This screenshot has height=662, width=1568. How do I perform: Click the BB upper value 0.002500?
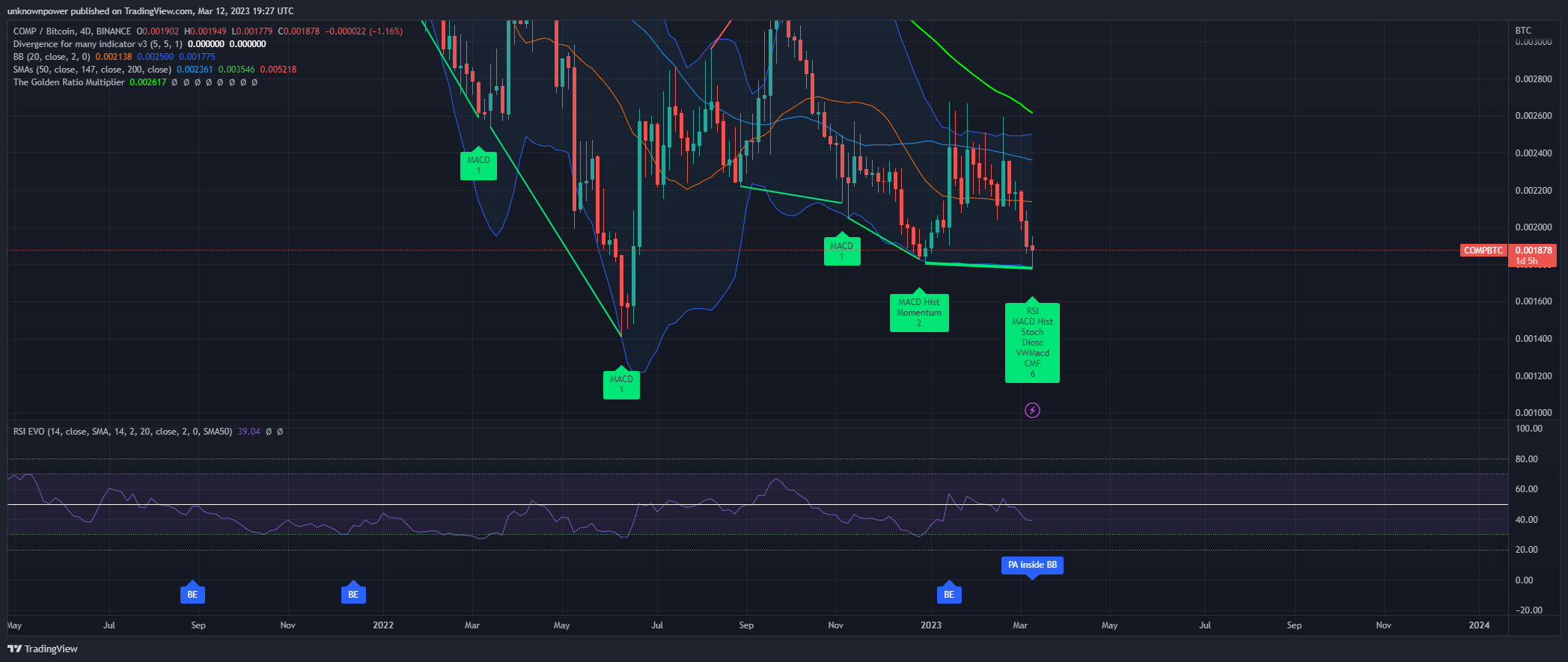(155, 57)
